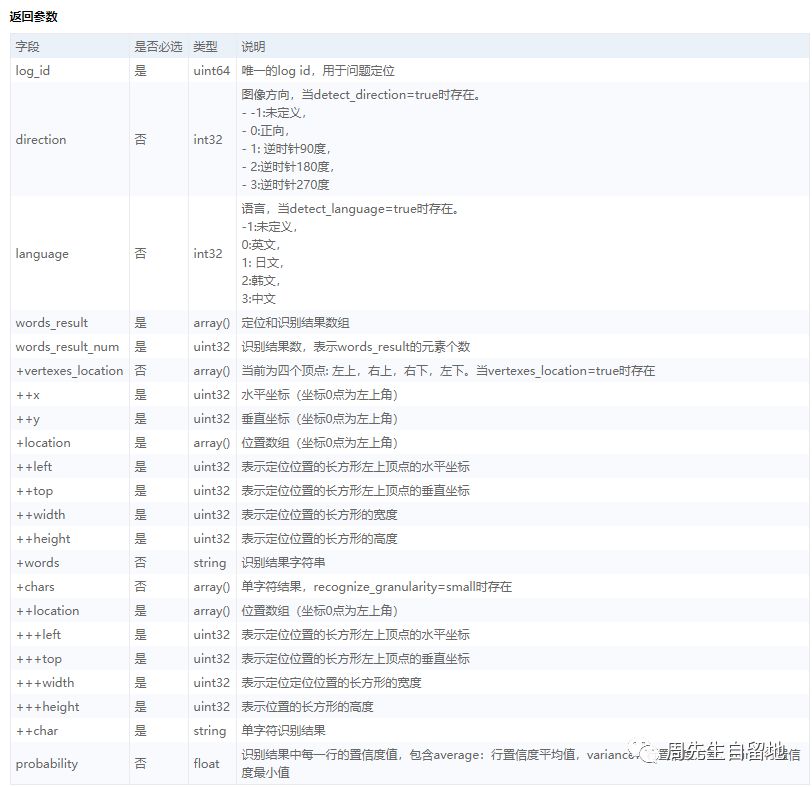Viewport: 812px width, 787px height.
Task: Select the +++left field cell
Action: (x=38, y=635)
